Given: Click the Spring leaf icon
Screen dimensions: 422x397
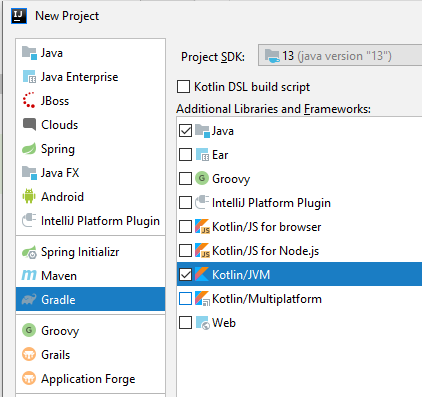Looking at the screenshot, I should point(29,149).
